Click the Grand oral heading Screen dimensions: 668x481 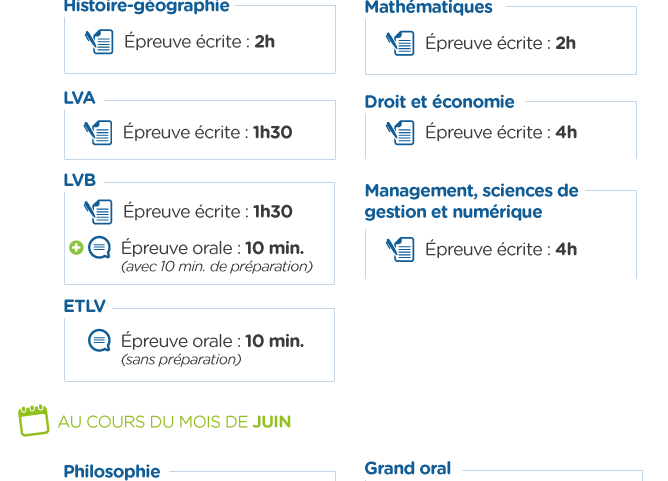(x=408, y=468)
